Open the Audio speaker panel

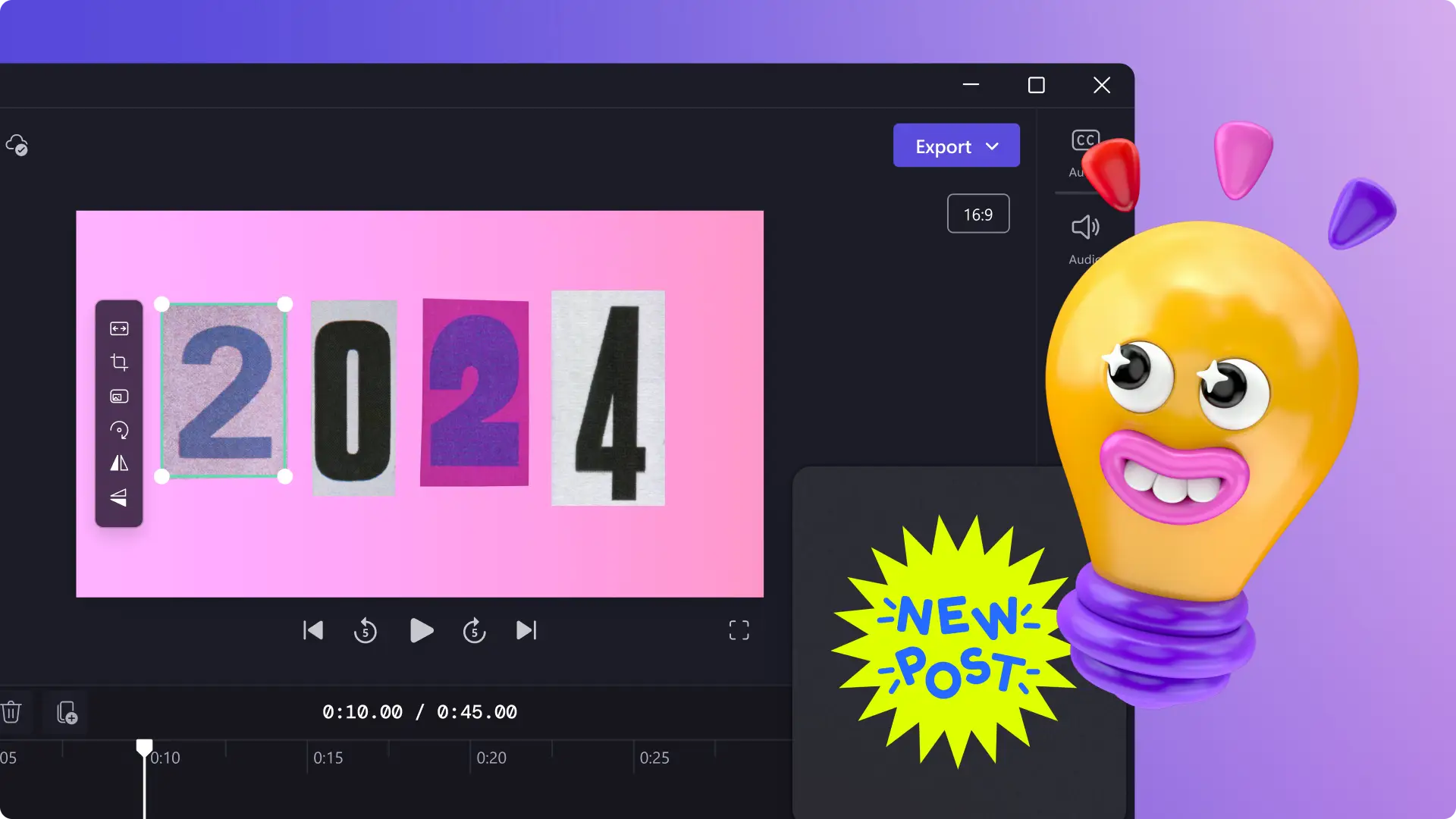coord(1085,227)
